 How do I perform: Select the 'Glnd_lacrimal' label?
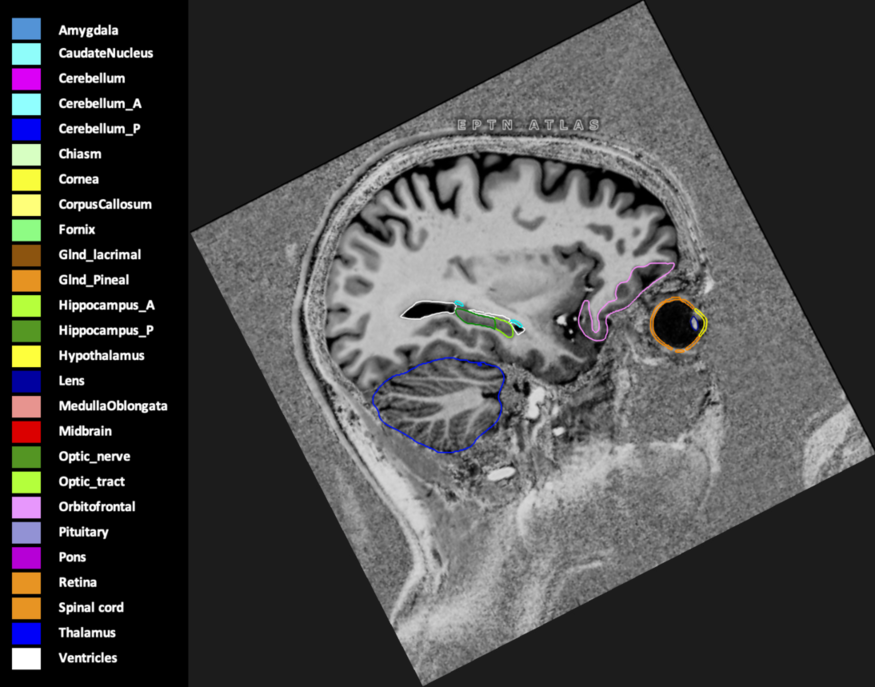click(x=100, y=255)
